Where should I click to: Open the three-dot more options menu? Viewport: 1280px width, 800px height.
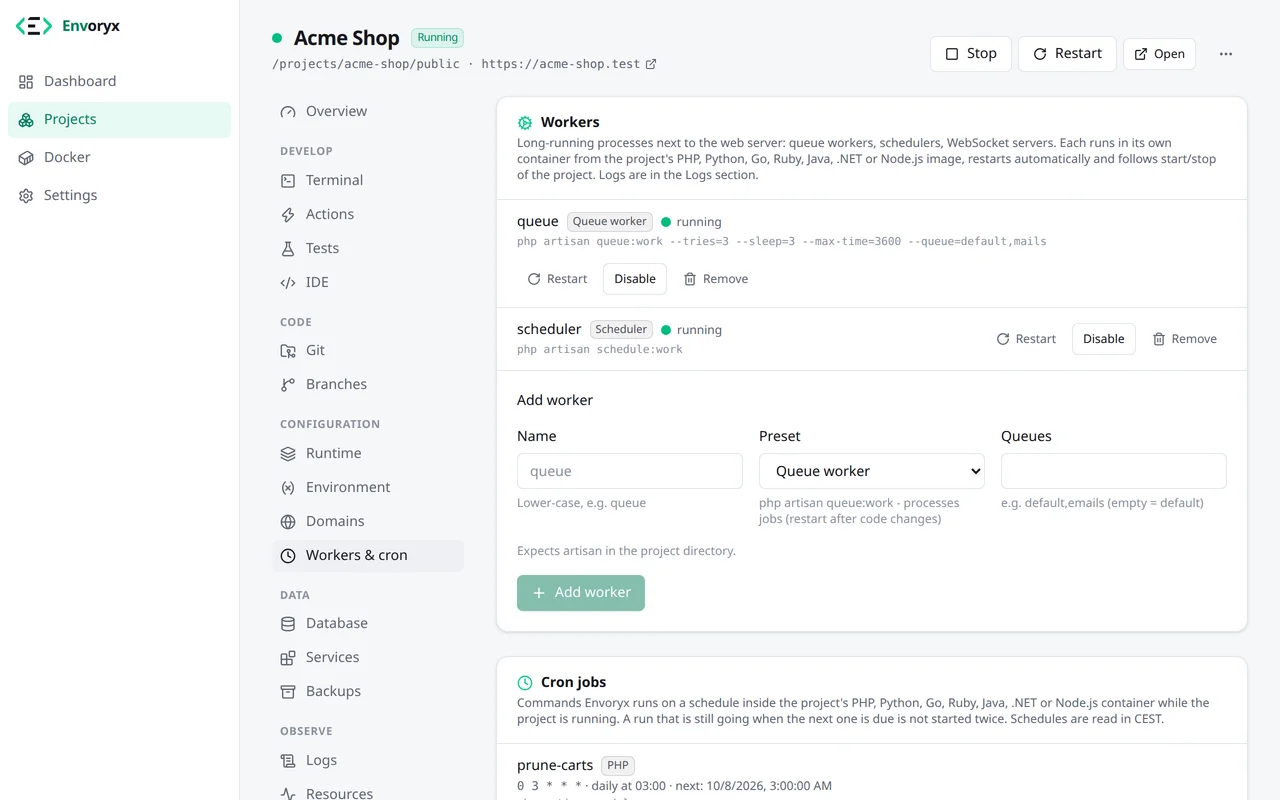pyautogui.click(x=1226, y=54)
